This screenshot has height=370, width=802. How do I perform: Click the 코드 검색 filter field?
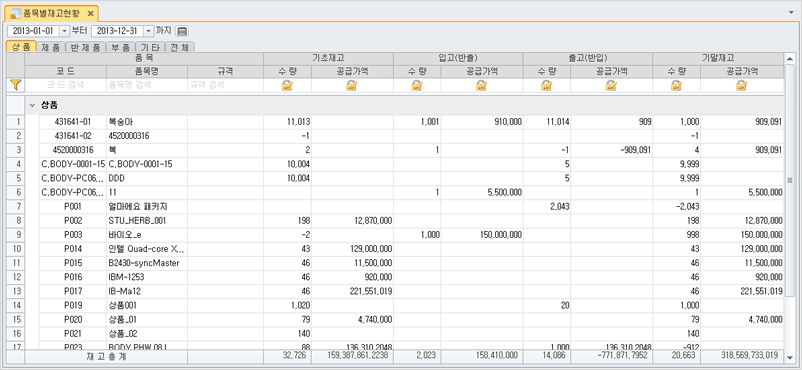coord(65,86)
